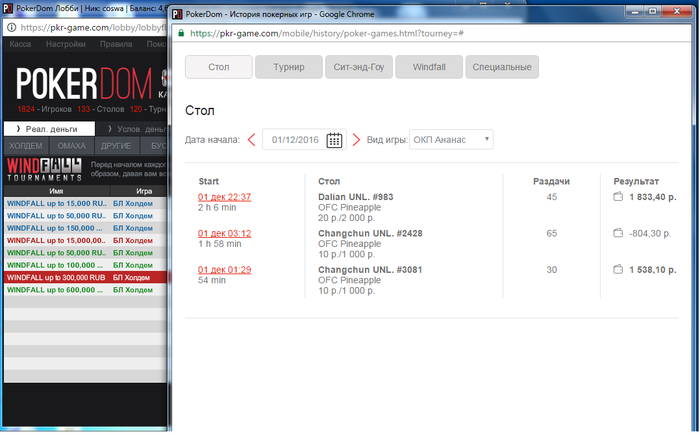Image resolution: width=700 pixels, height=434 pixels.
Task: Select ДРУГИЕ game tab in lobby
Action: (x=116, y=146)
